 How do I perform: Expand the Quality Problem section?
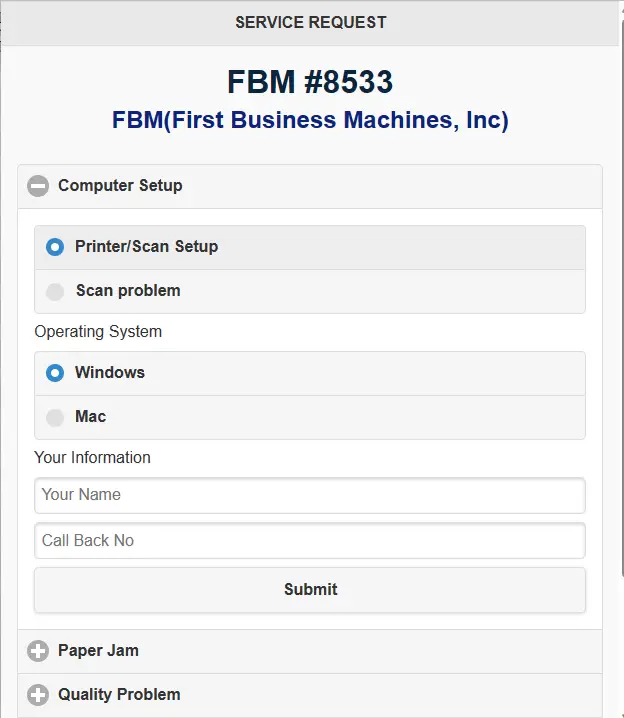point(119,695)
